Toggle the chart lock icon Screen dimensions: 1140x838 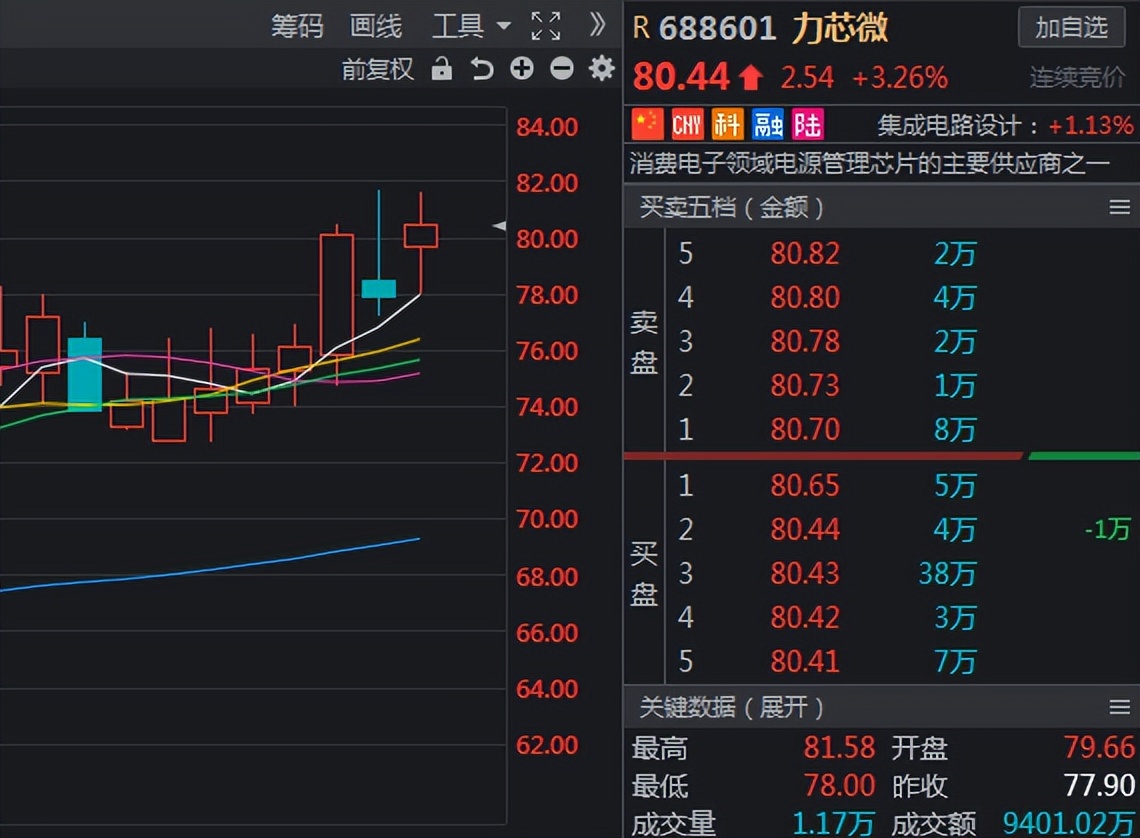[x=441, y=69]
